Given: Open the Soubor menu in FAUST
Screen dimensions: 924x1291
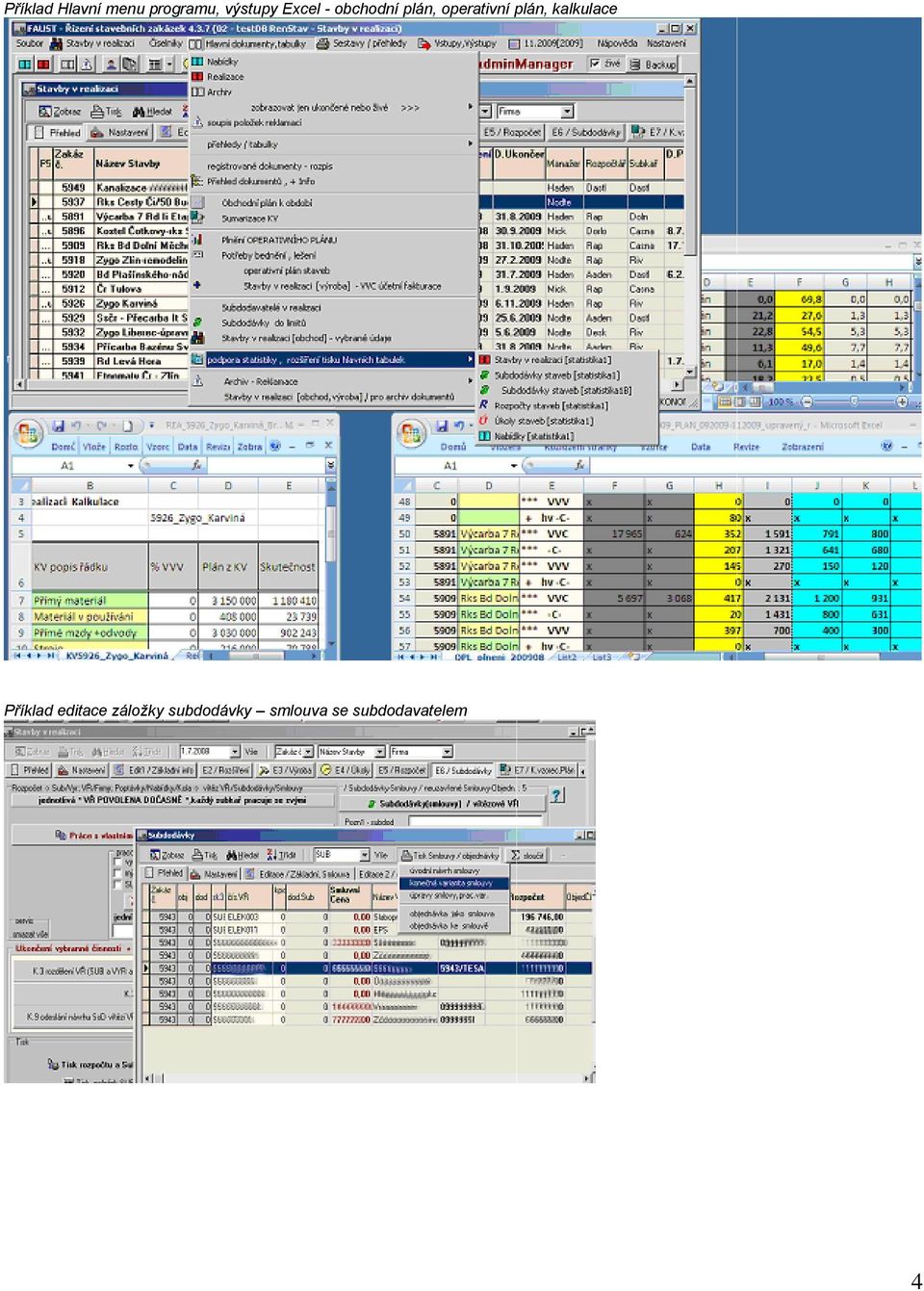Looking at the screenshot, I should pyautogui.click(x=29, y=43).
